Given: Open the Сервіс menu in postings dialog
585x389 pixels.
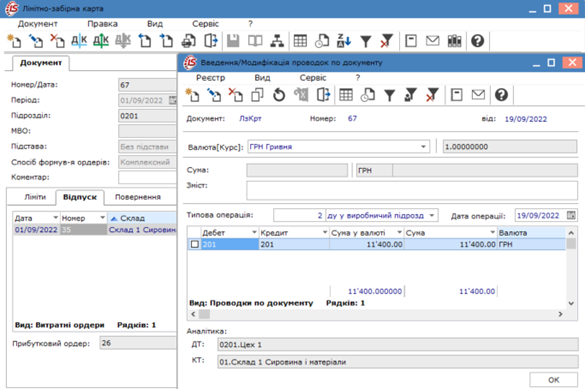Looking at the screenshot, I should coord(313,78).
